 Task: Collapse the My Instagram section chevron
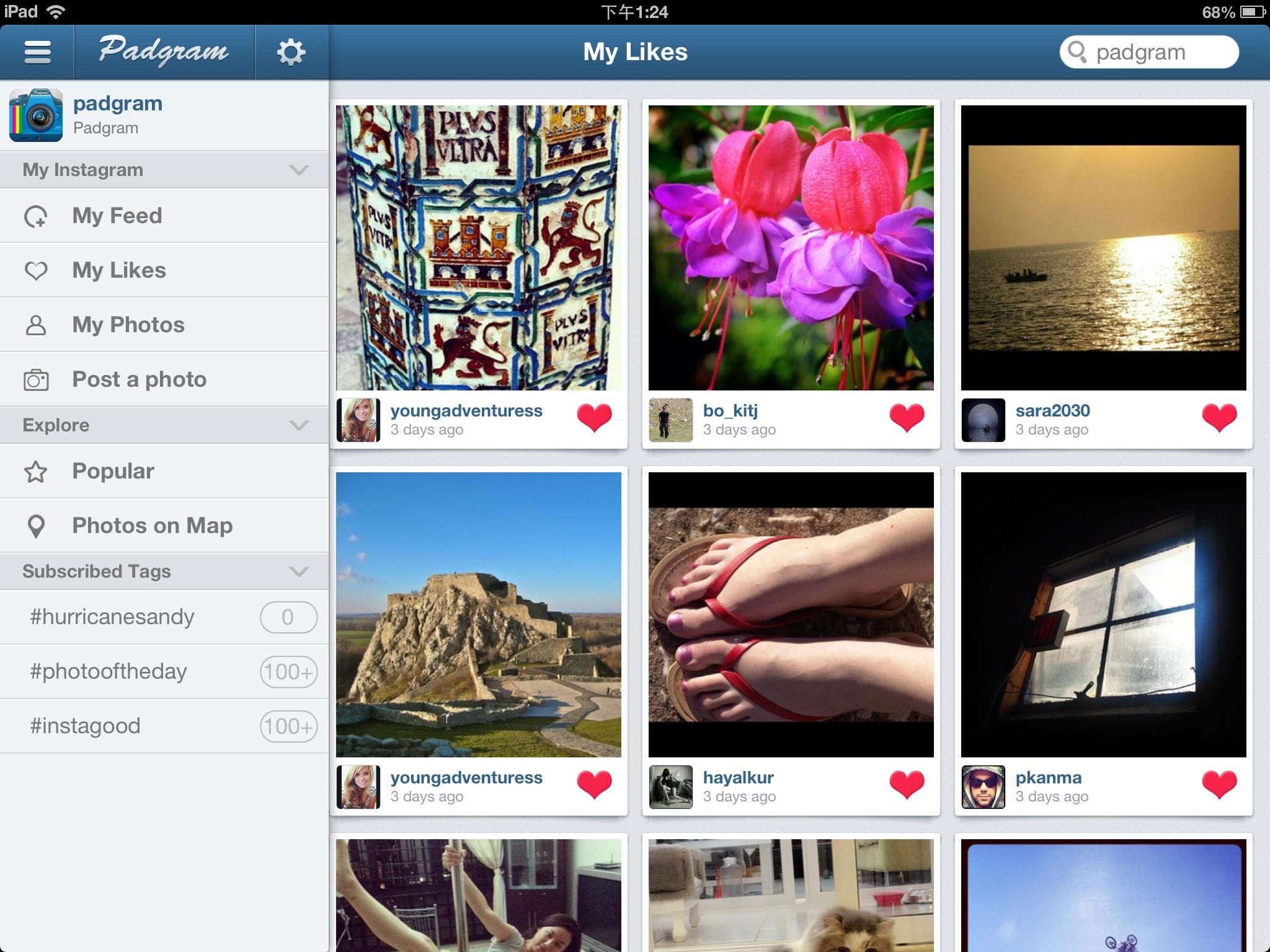coord(299,170)
